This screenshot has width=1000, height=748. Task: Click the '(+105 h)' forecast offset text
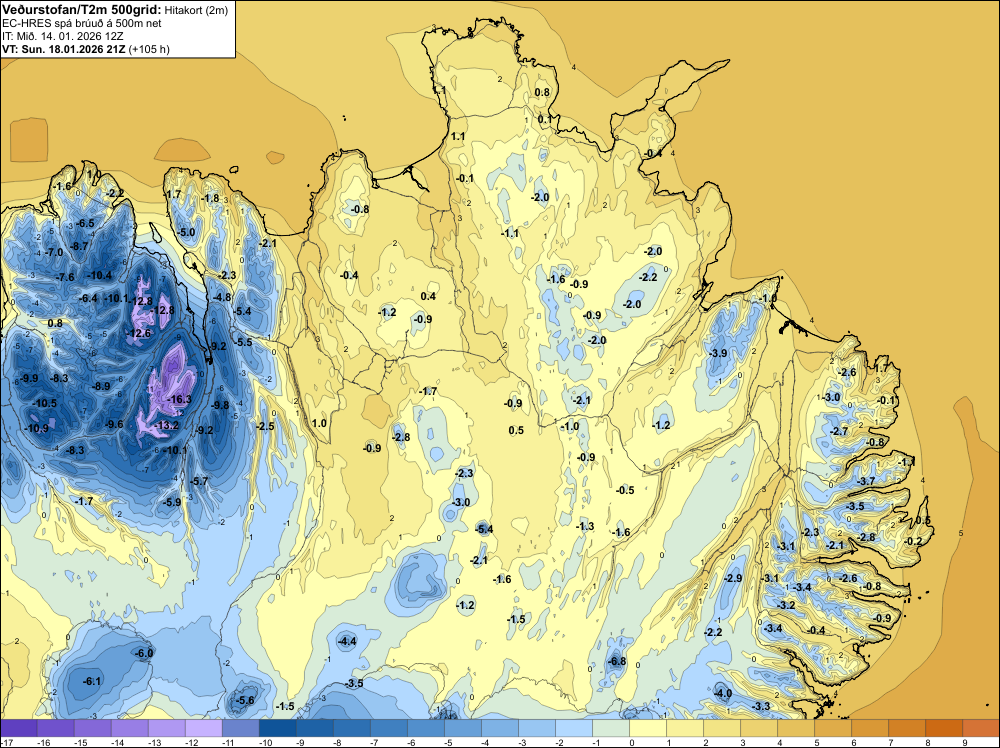(149, 49)
